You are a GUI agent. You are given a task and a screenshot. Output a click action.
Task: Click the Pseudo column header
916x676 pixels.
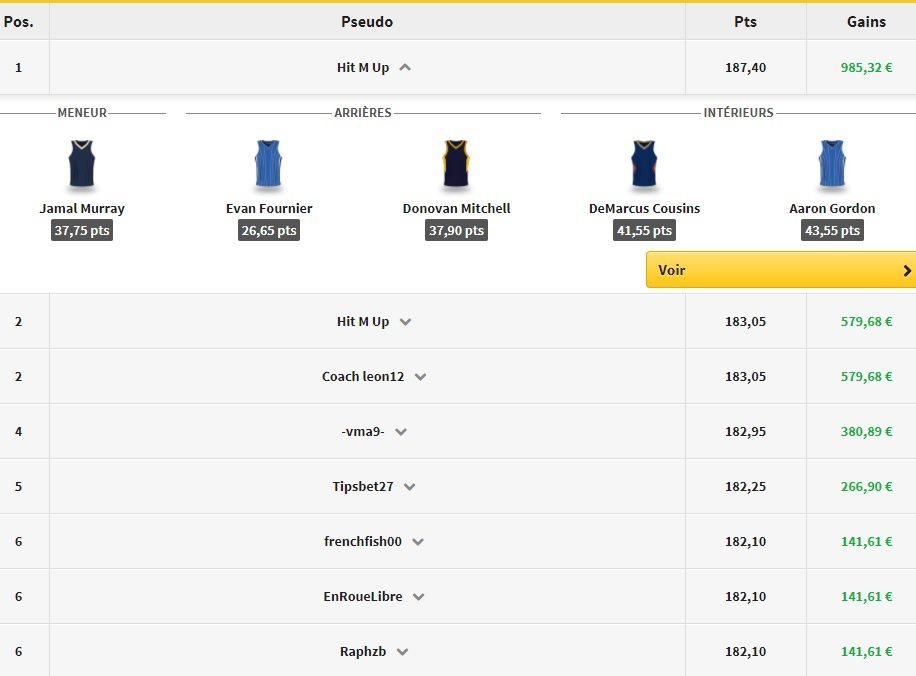(367, 22)
